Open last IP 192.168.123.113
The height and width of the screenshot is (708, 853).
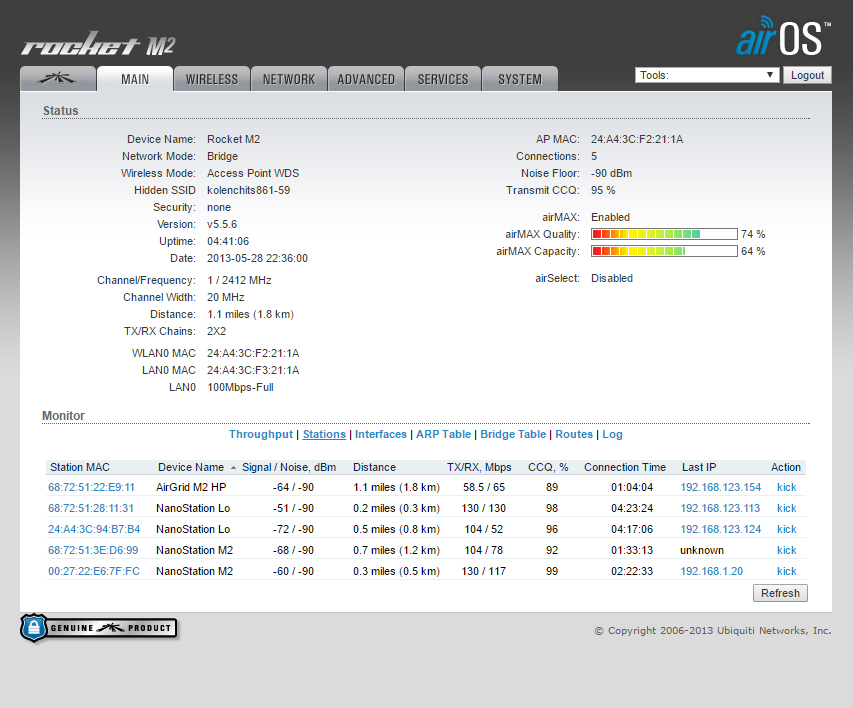click(720, 508)
